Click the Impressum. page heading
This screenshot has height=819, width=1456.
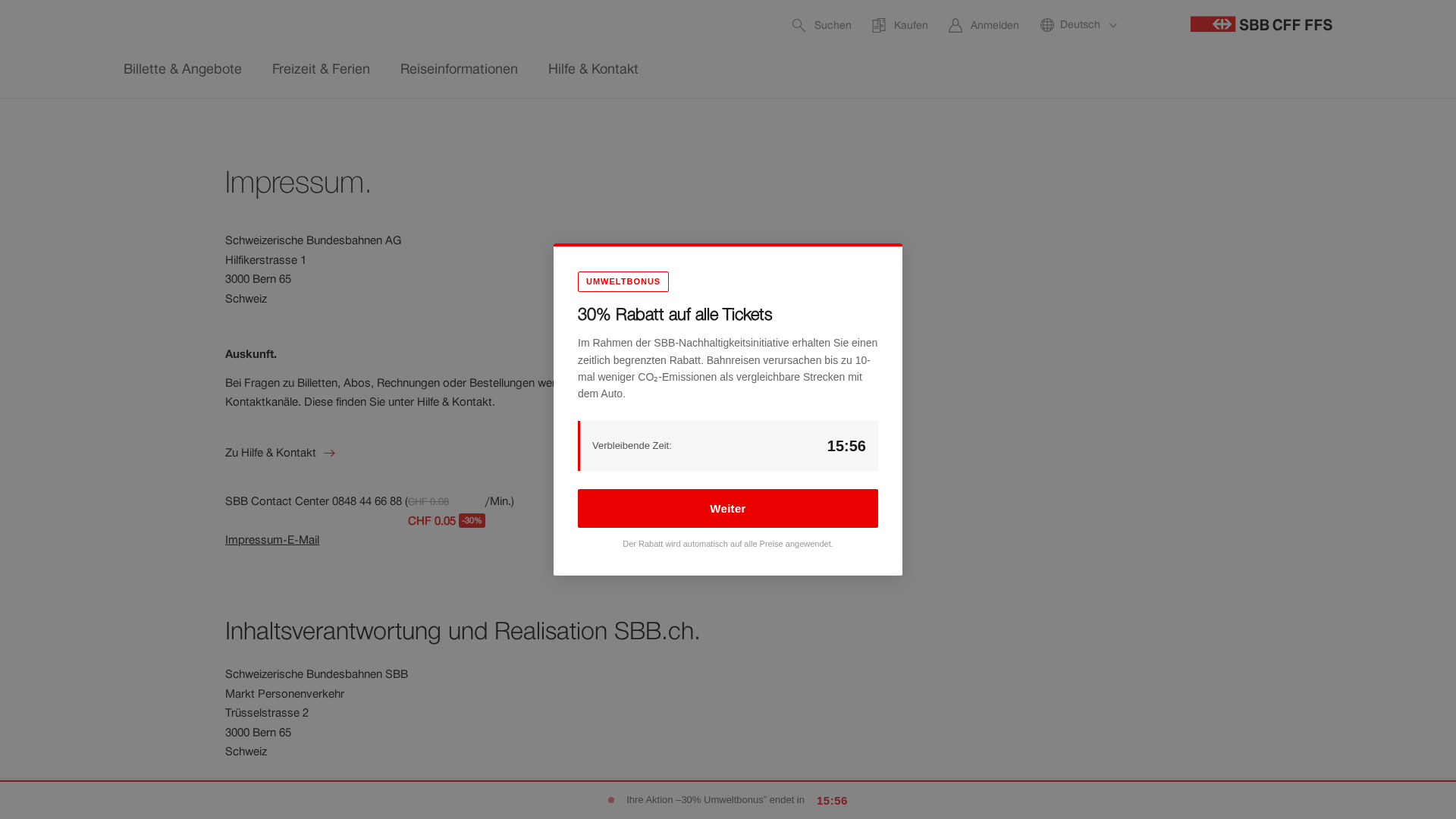coord(298,183)
